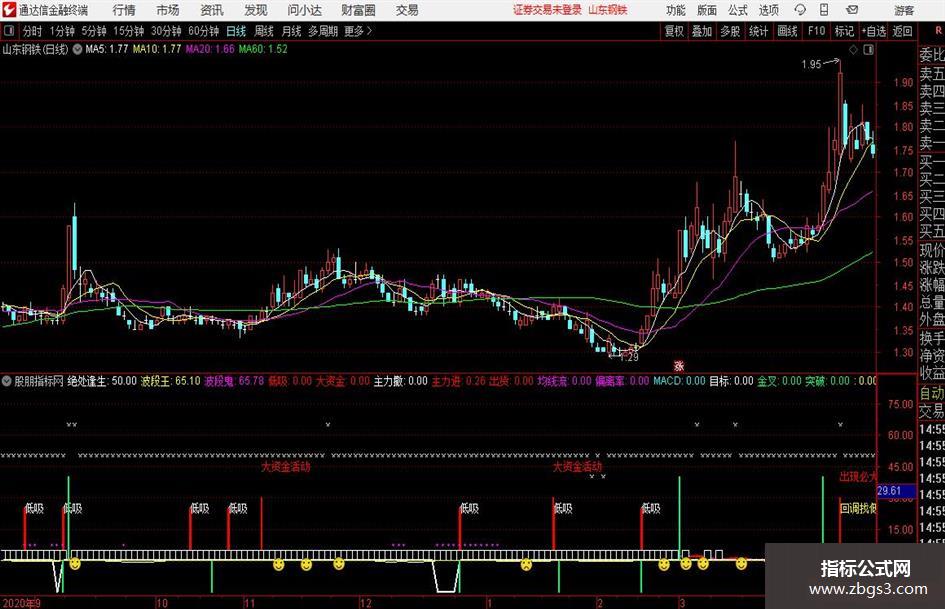Click the 统计 statistics button
This screenshot has width=945, height=609.
tap(758, 31)
